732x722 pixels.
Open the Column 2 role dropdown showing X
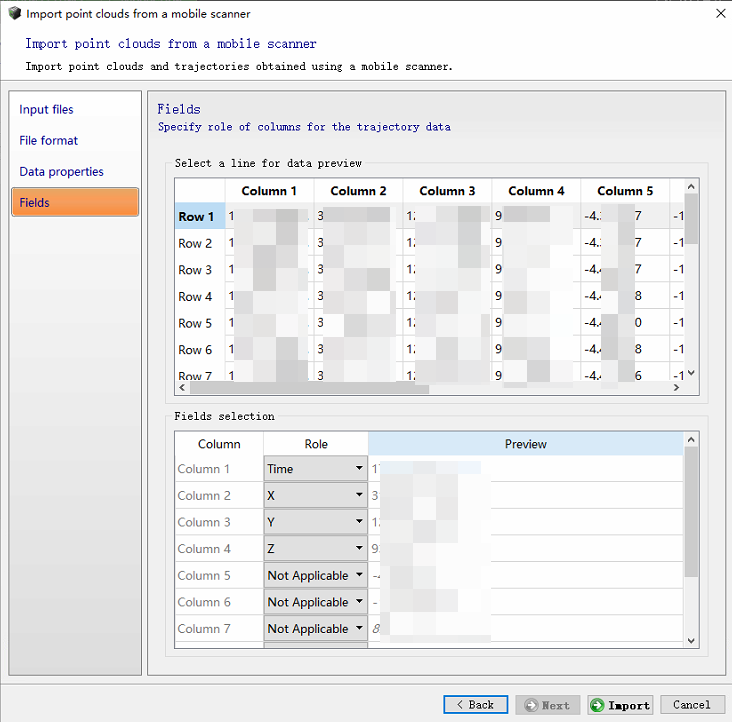(315, 495)
